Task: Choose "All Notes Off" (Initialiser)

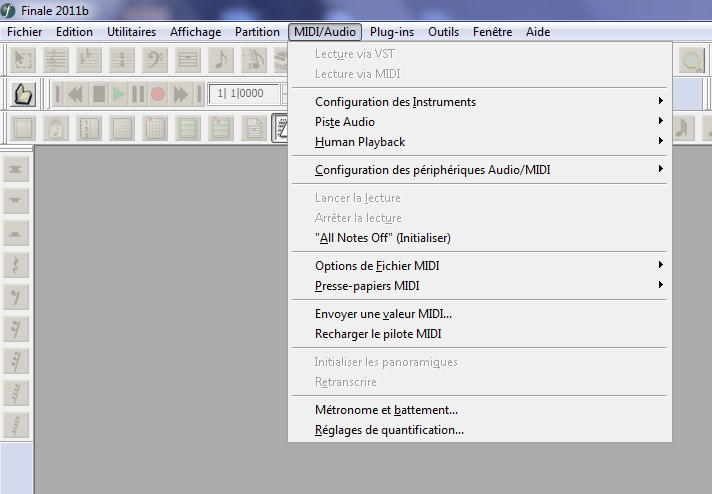Action: pyautogui.click(x=480, y=237)
